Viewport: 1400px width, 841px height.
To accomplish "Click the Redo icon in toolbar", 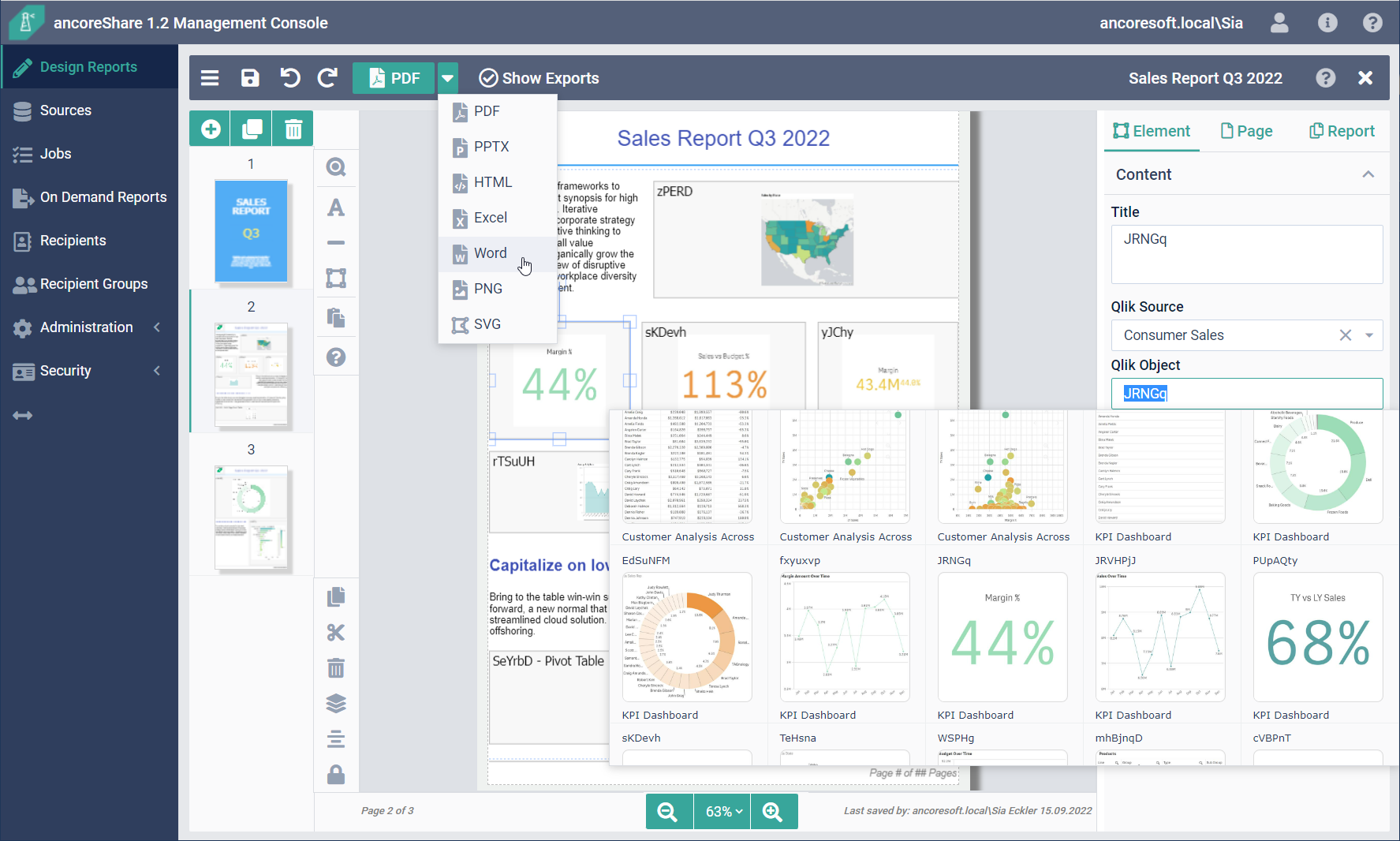I will tap(327, 78).
